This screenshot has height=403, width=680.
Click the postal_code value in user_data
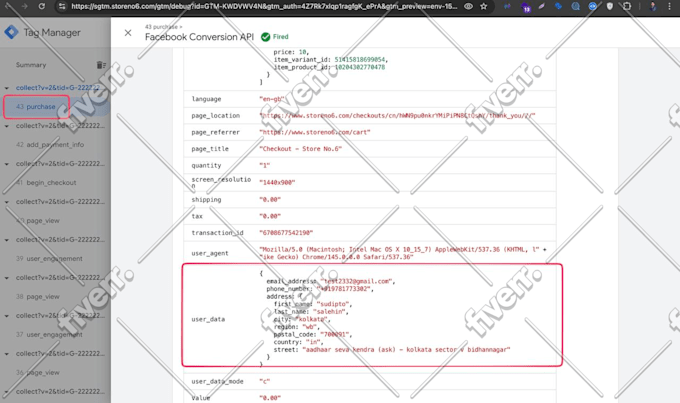point(336,334)
